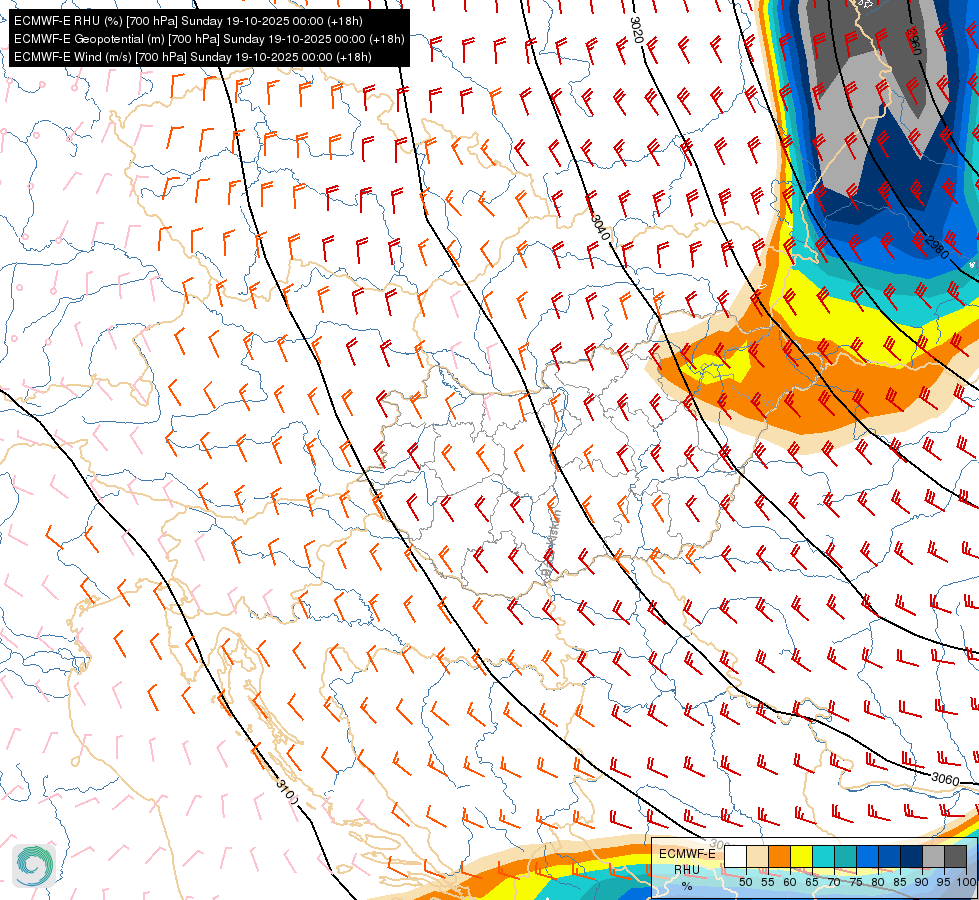Pick the cyan 65-70 legend swatch
Image resolution: width=979 pixels, height=900 pixels.
pos(824,856)
